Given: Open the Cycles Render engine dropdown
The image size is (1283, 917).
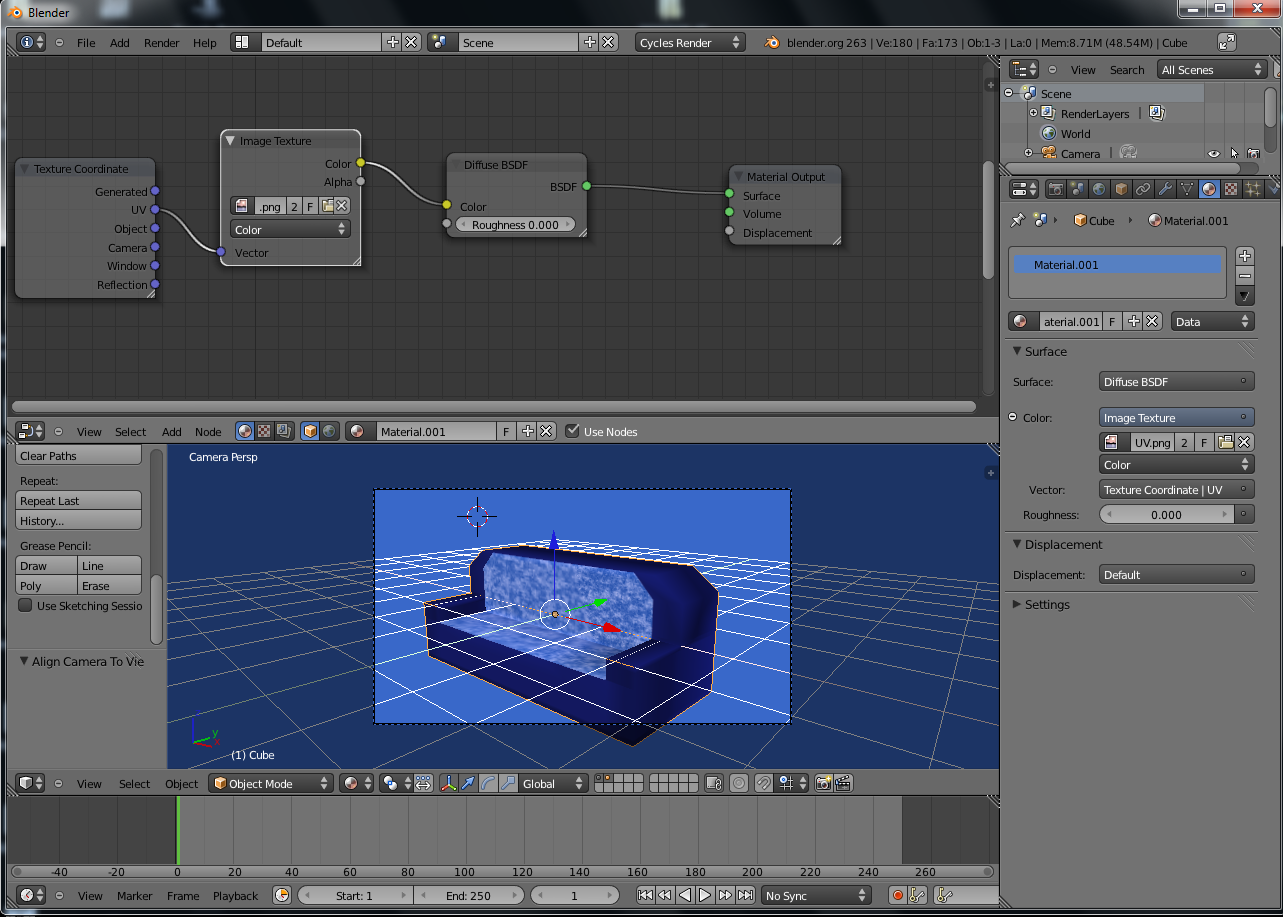Looking at the screenshot, I should pyautogui.click(x=690, y=42).
